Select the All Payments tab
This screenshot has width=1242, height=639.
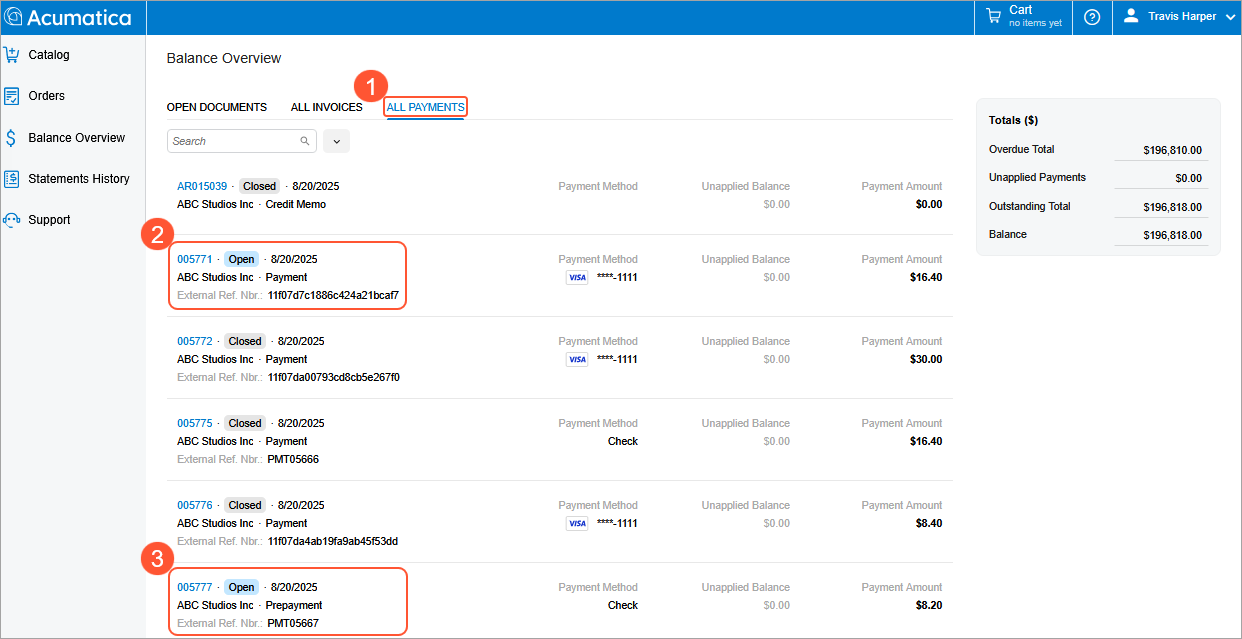click(425, 107)
